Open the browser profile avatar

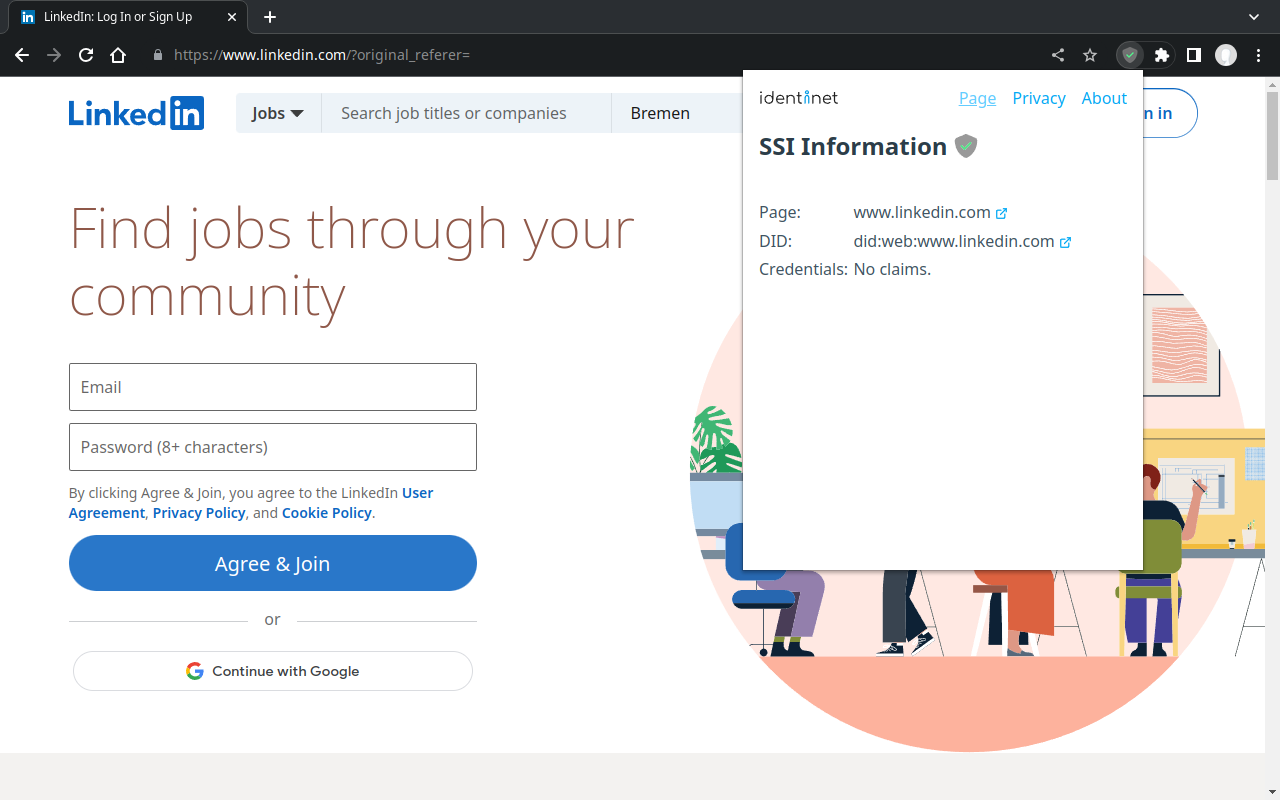(1226, 55)
